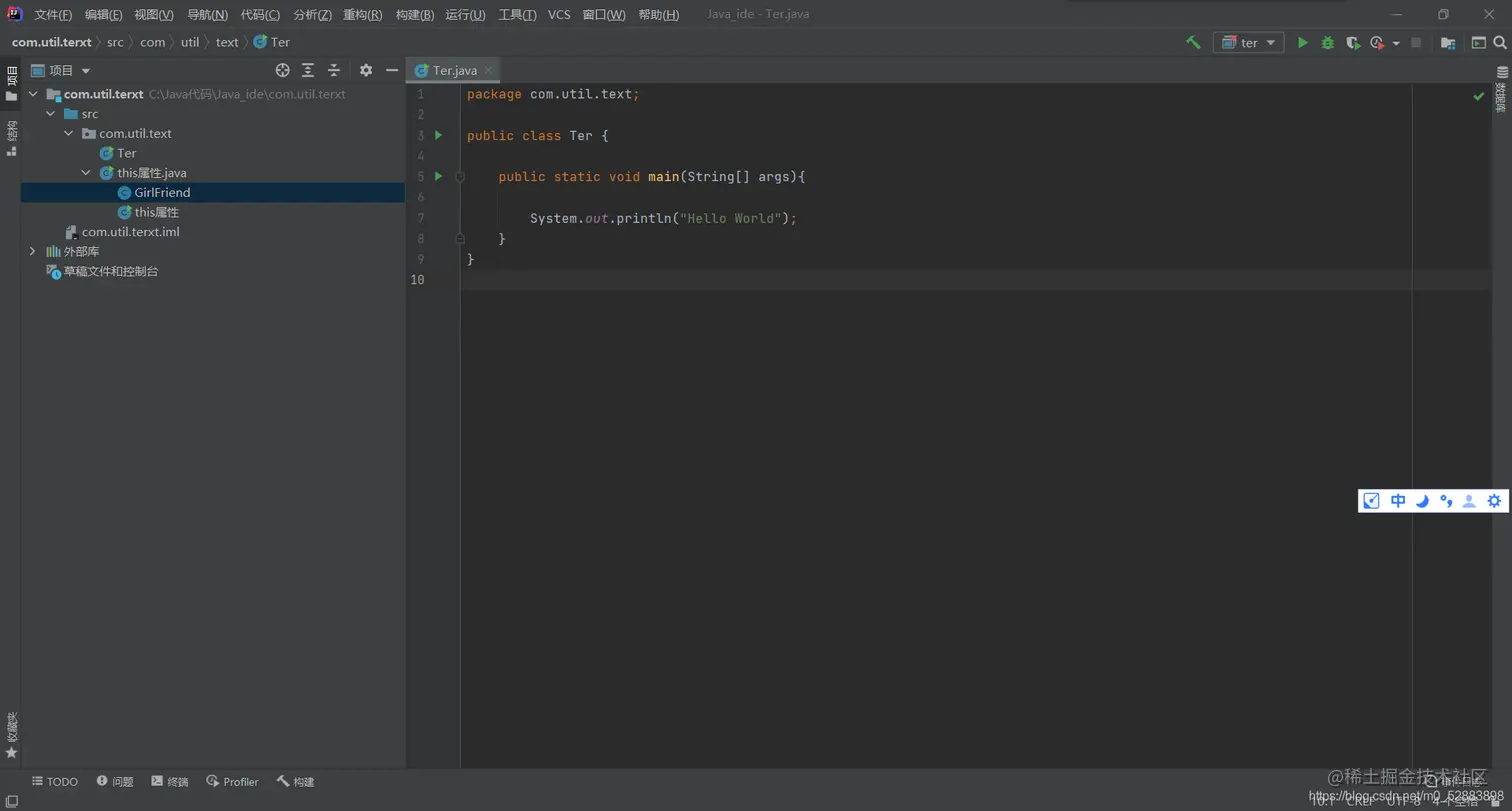This screenshot has width=1512, height=811.
Task: Click run gutter arrow beside main method
Action: click(x=438, y=176)
